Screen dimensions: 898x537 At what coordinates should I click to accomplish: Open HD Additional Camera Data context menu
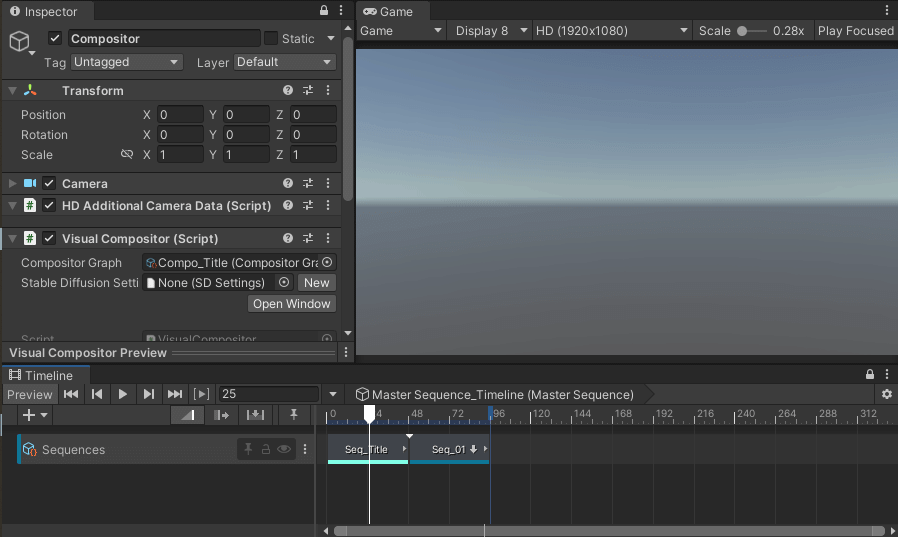(328, 205)
